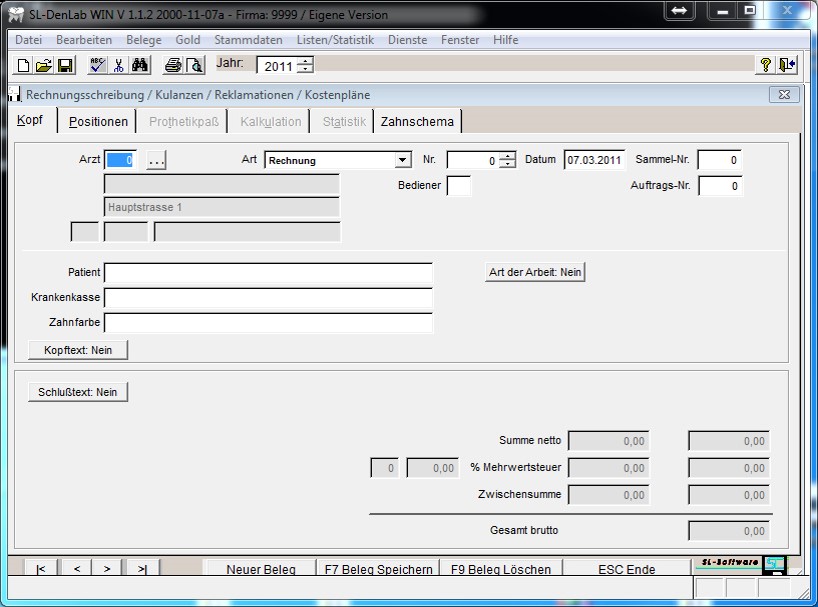
Task: Open the Gold menu
Action: pyautogui.click(x=188, y=40)
